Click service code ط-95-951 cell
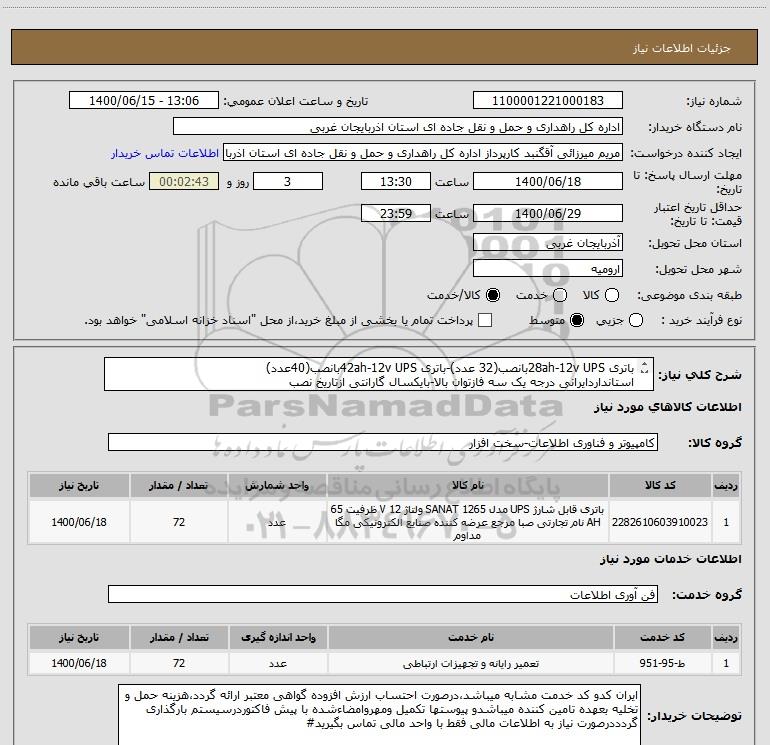The width and height of the screenshot is (770, 745). (662, 663)
